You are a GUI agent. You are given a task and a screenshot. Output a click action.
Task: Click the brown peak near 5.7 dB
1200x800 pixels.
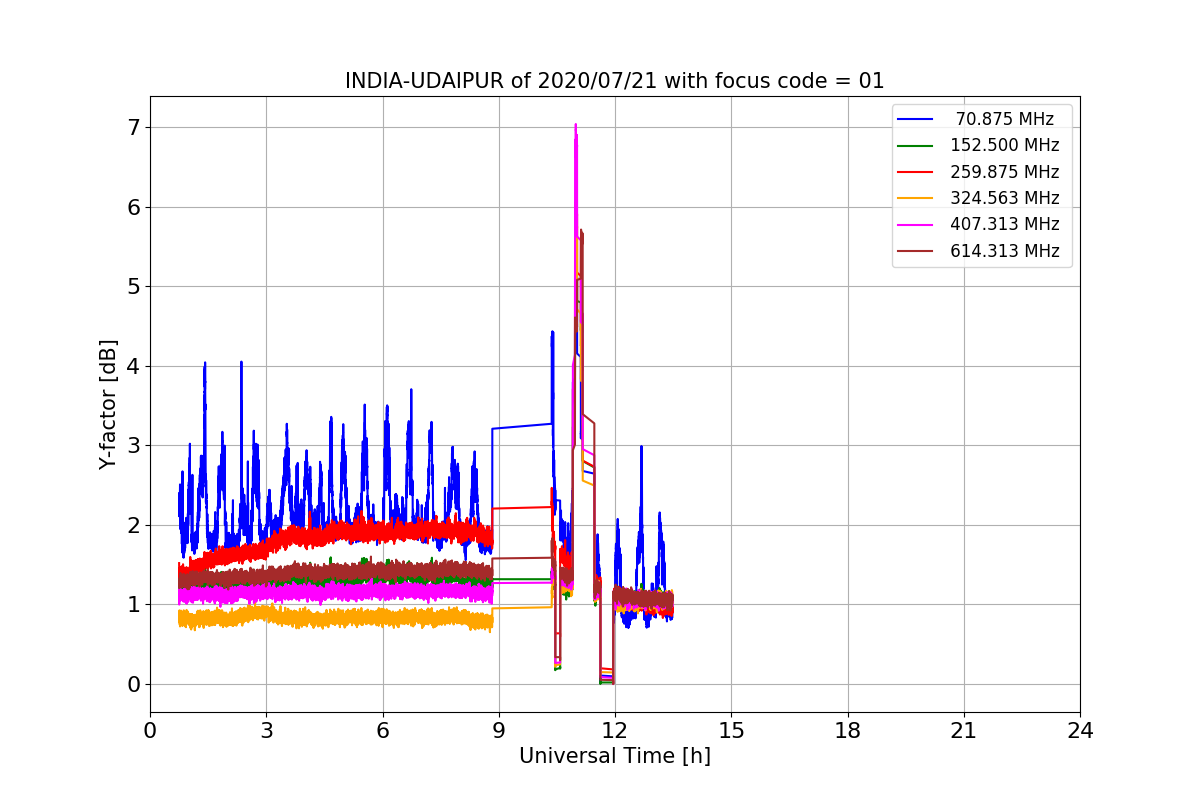pos(581,233)
